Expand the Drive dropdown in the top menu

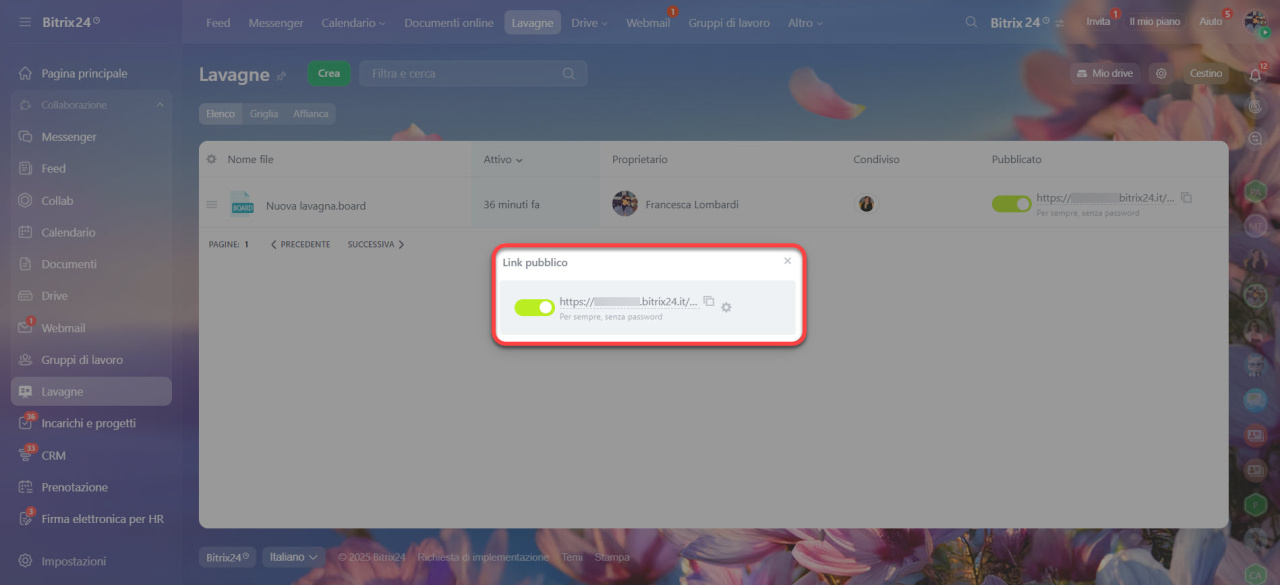pos(589,22)
